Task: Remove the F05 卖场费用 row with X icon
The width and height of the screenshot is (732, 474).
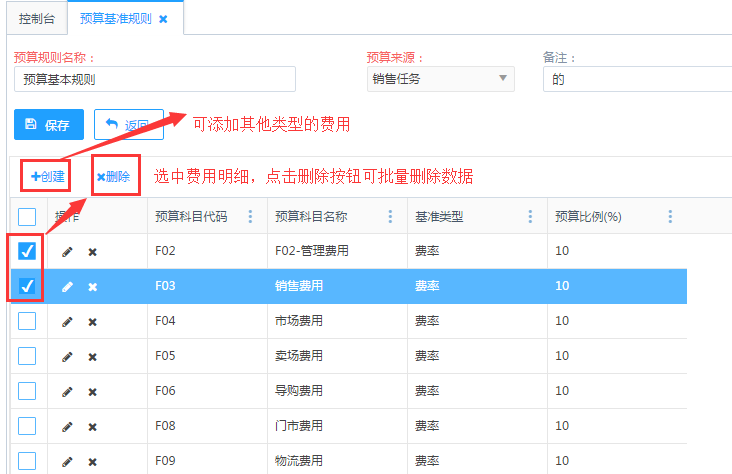Action: pyautogui.click(x=92, y=357)
